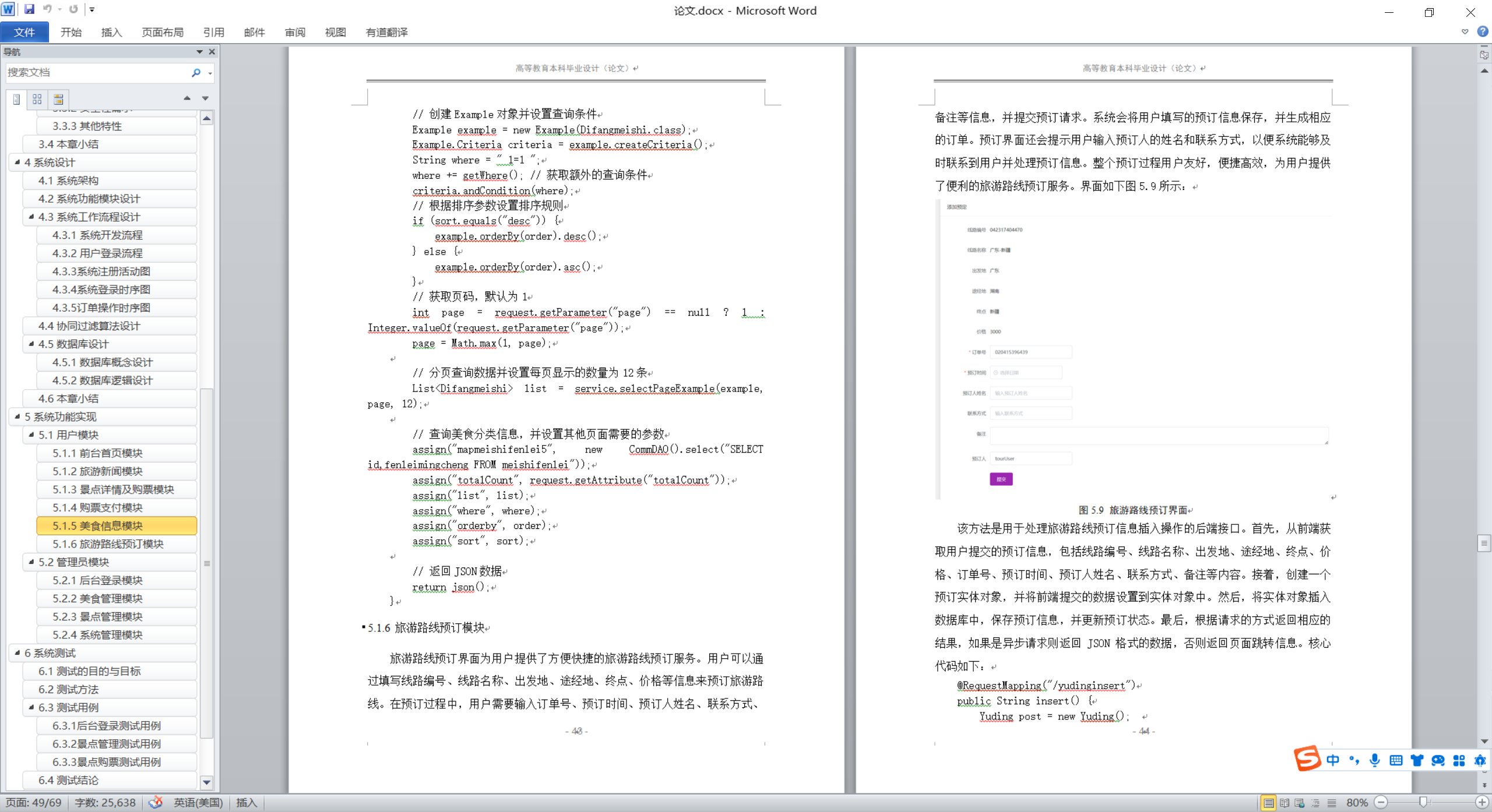The width and height of the screenshot is (1492, 812).
Task: Open the Sogou soft keyboard icon
Action: pos(1396,760)
